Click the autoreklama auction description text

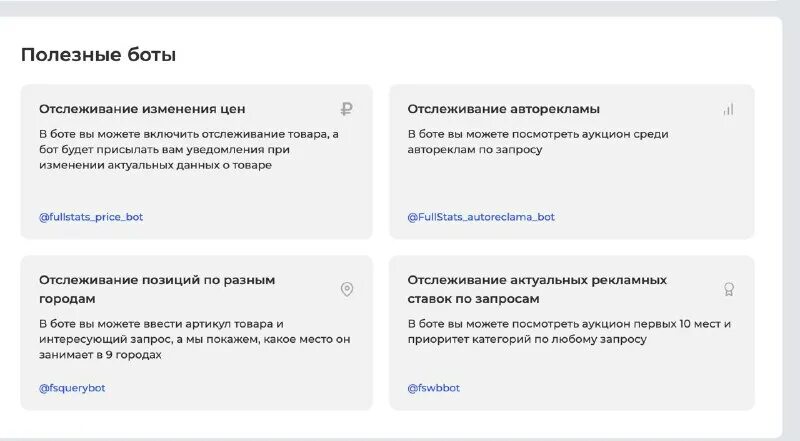click(x=537, y=141)
